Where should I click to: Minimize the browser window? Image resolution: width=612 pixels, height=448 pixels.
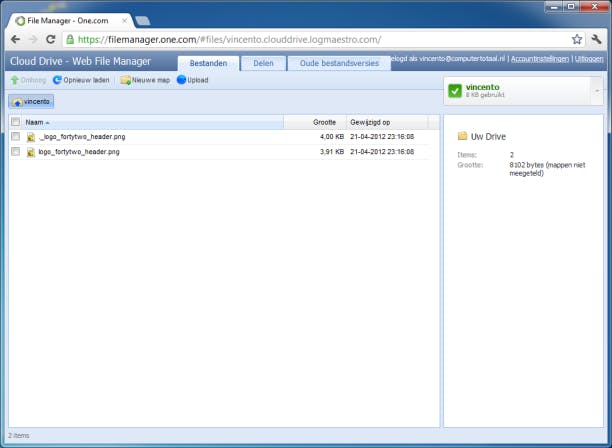pos(553,7)
